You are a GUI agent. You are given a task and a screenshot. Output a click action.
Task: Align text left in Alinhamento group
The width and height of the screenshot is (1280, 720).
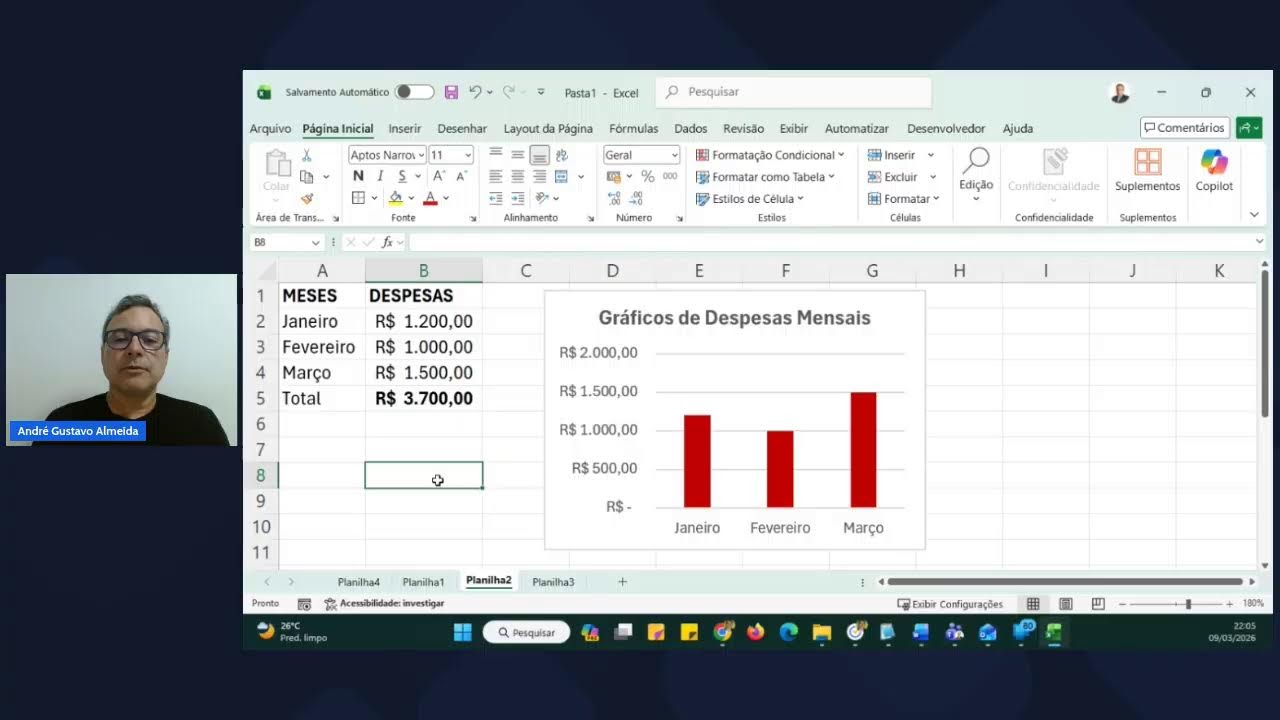tap(496, 177)
